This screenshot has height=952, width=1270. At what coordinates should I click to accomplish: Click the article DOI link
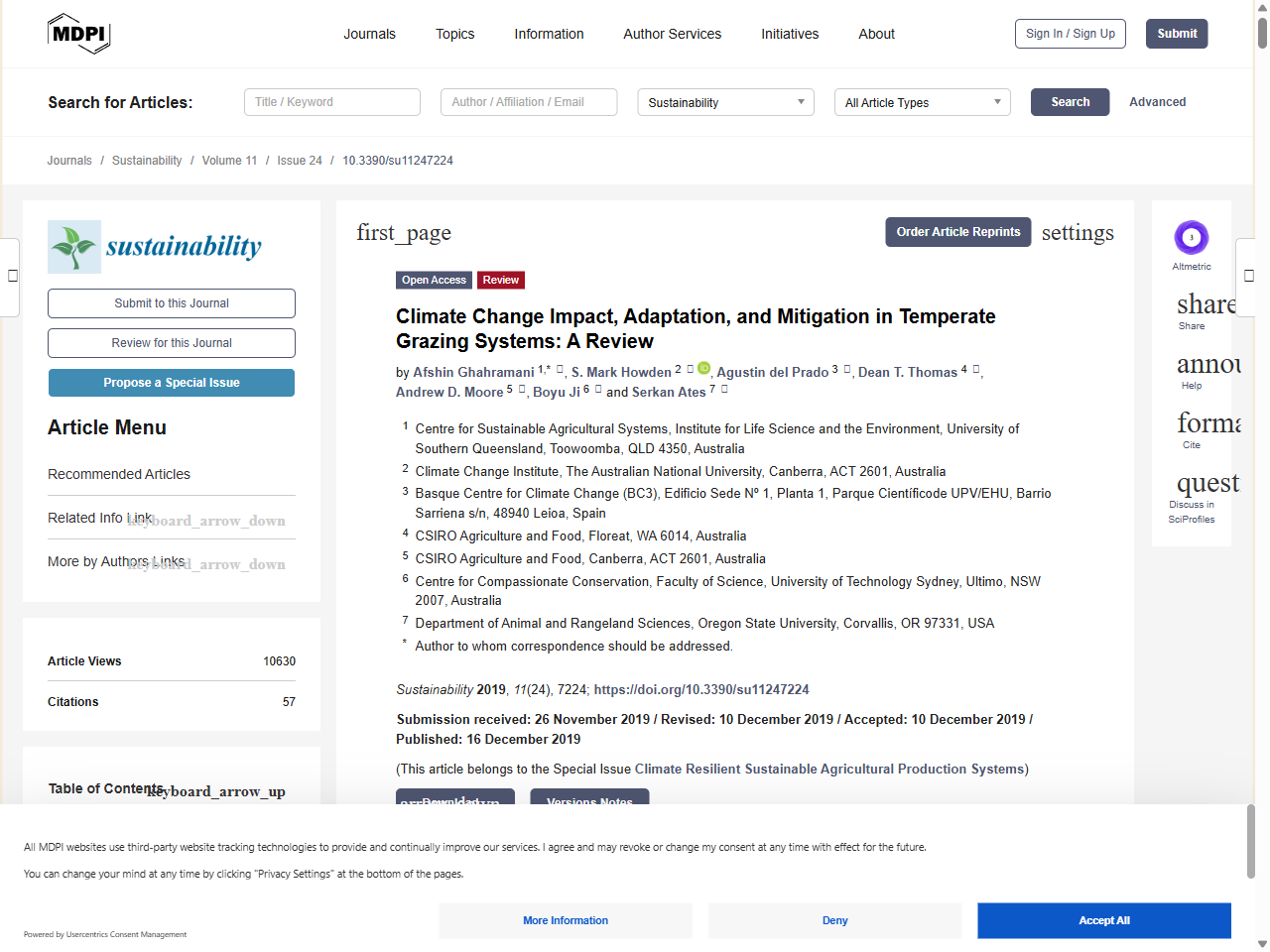coord(701,689)
